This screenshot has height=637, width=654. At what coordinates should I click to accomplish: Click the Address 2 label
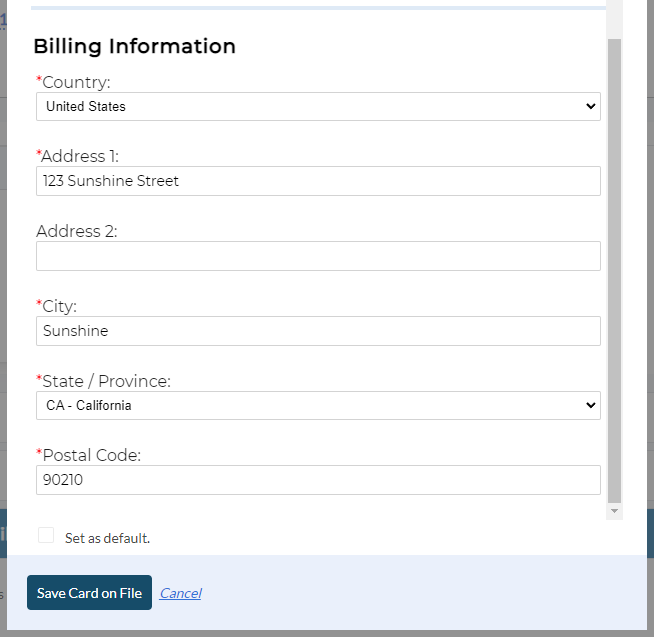point(77,231)
